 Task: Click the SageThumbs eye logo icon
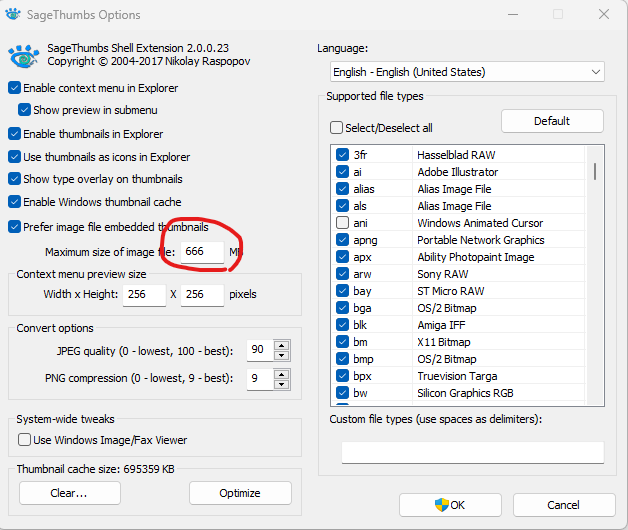[24, 55]
